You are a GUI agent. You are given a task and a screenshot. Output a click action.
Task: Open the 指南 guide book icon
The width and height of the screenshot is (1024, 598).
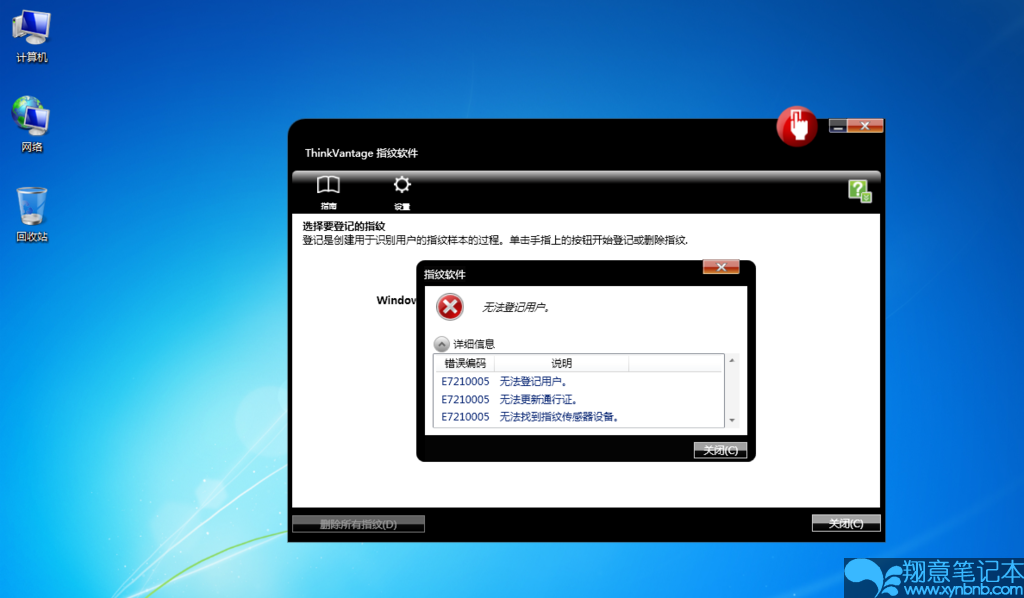pyautogui.click(x=328, y=192)
